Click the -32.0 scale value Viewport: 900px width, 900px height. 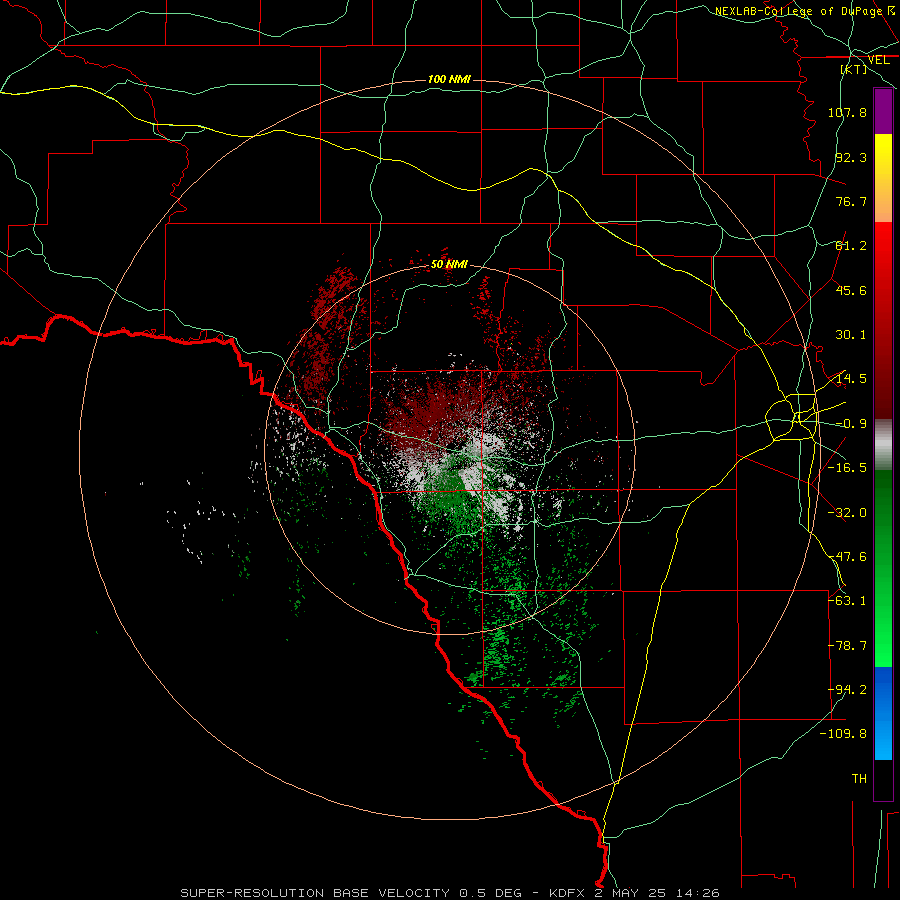pos(847,513)
